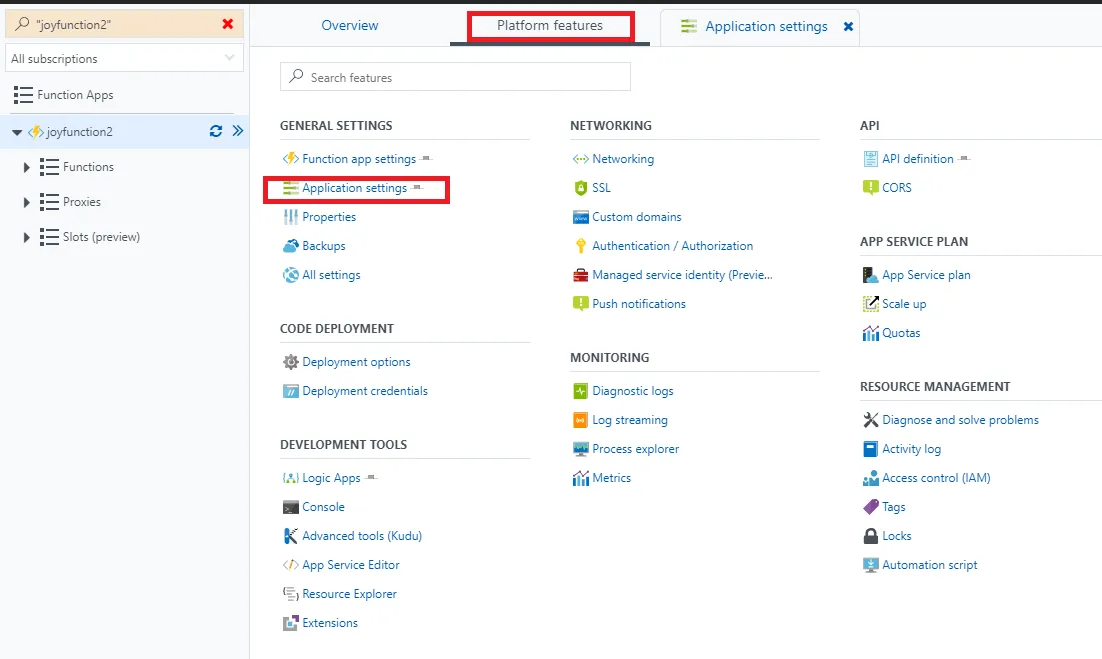Open Access control (IAM) link
The image size is (1102, 659).
(x=936, y=478)
